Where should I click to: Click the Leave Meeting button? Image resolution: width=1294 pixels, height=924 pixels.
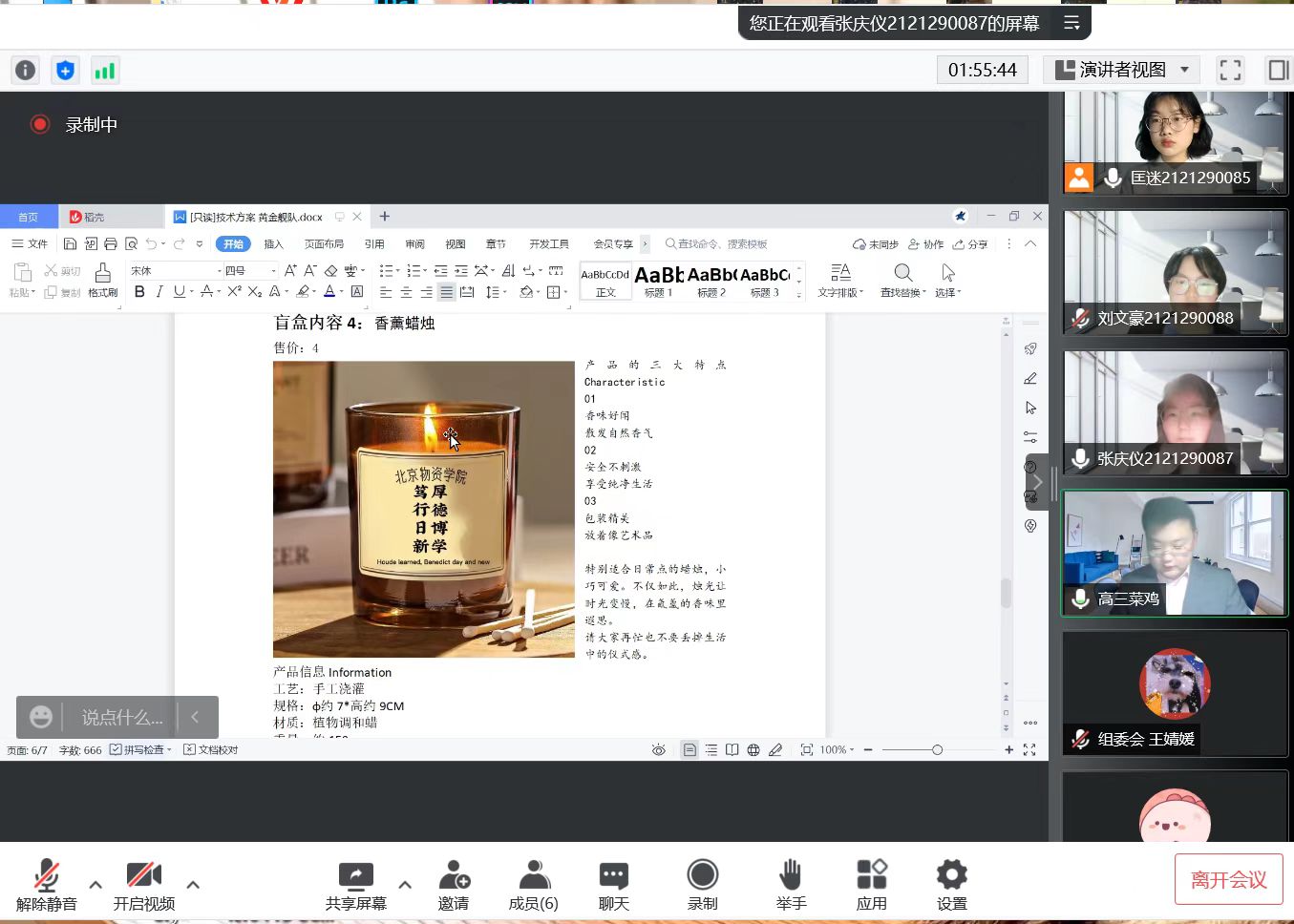tap(1228, 879)
